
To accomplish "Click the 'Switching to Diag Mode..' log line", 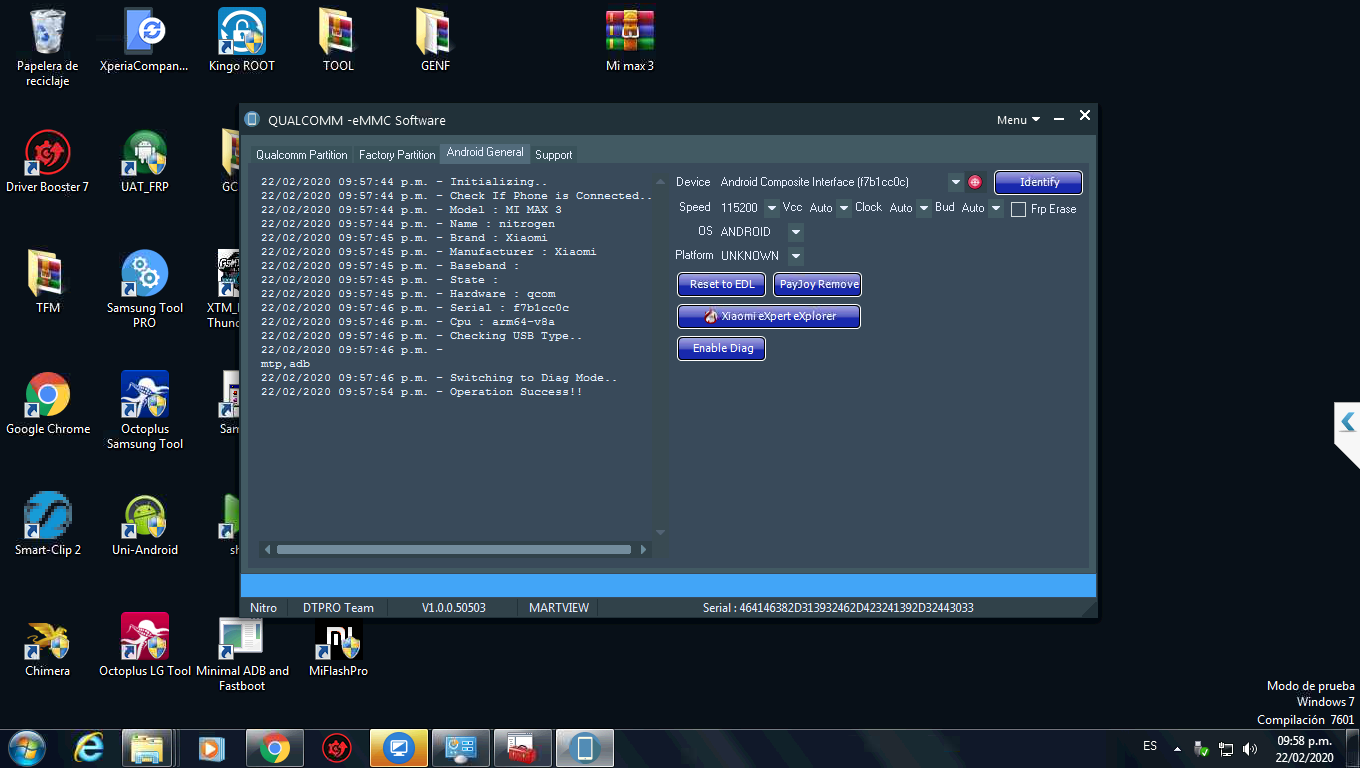I will click(x=439, y=378).
